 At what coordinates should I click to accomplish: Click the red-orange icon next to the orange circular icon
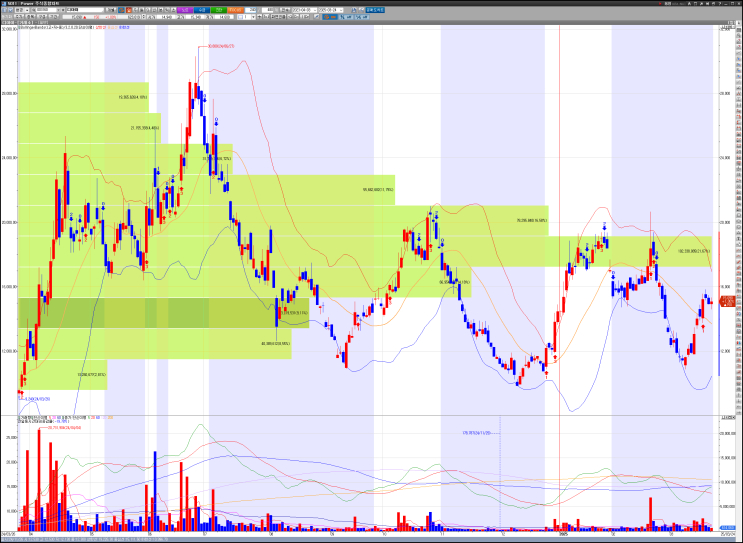pyautogui.click(x=129, y=10)
